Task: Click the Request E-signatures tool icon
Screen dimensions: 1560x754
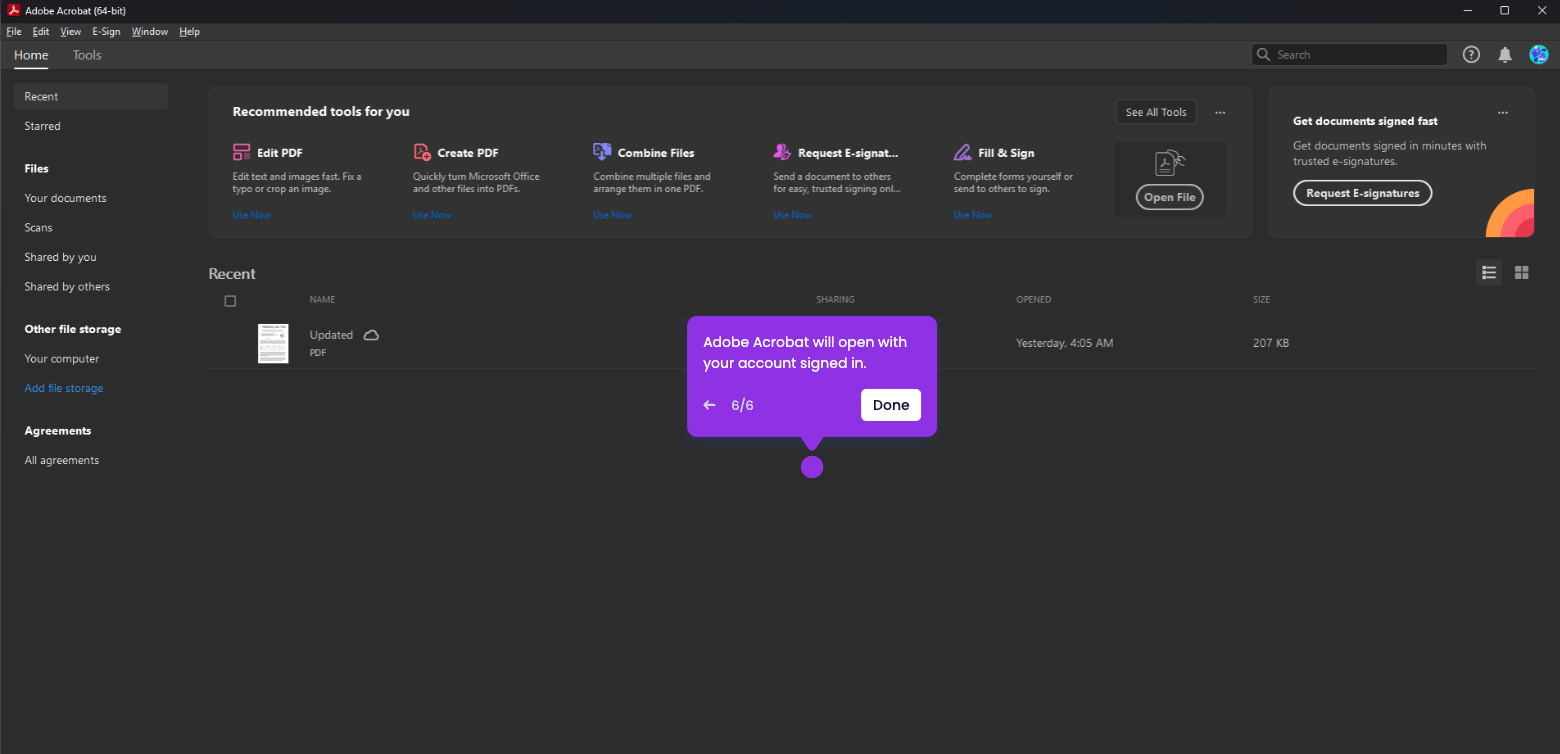Action: coord(782,152)
